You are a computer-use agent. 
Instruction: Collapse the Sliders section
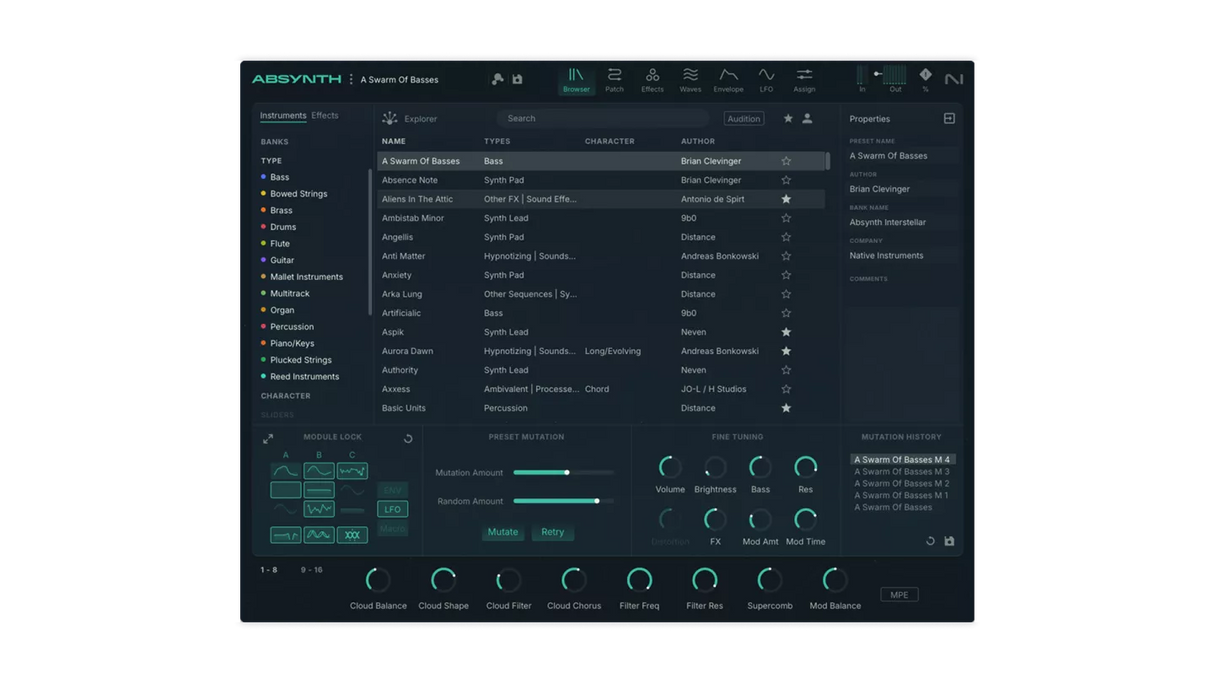point(282,415)
